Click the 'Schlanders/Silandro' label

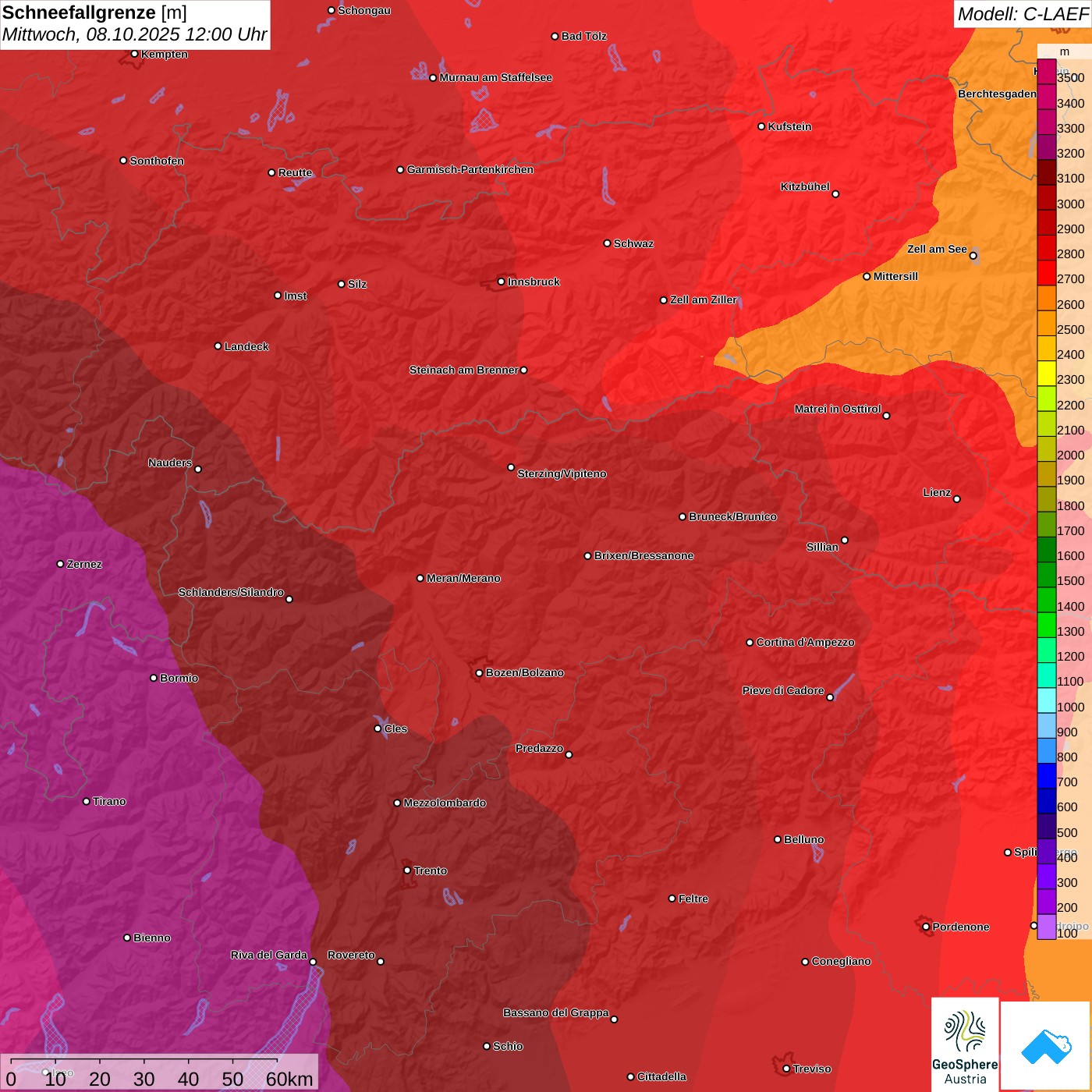pyautogui.click(x=231, y=592)
